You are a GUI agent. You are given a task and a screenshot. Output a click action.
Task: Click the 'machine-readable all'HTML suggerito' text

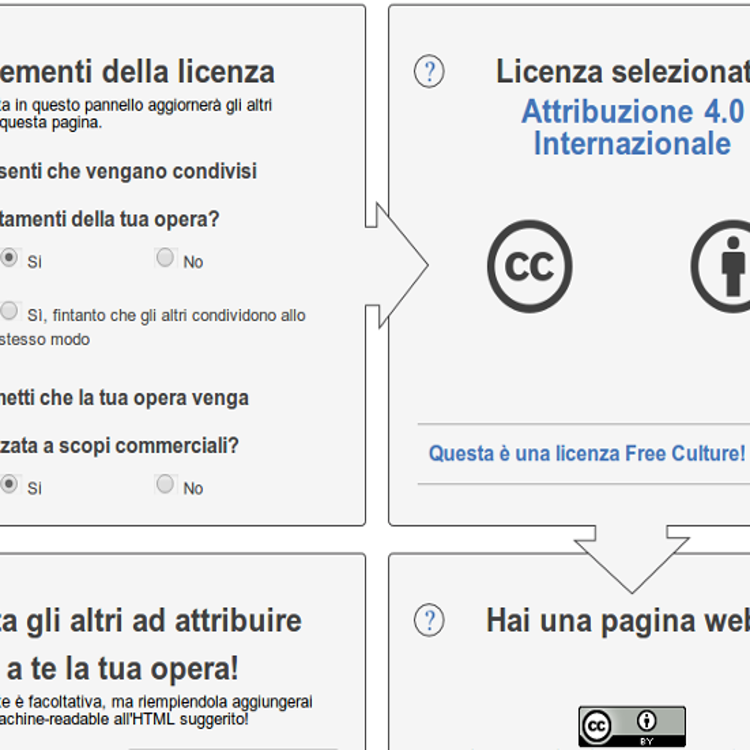coord(124,719)
